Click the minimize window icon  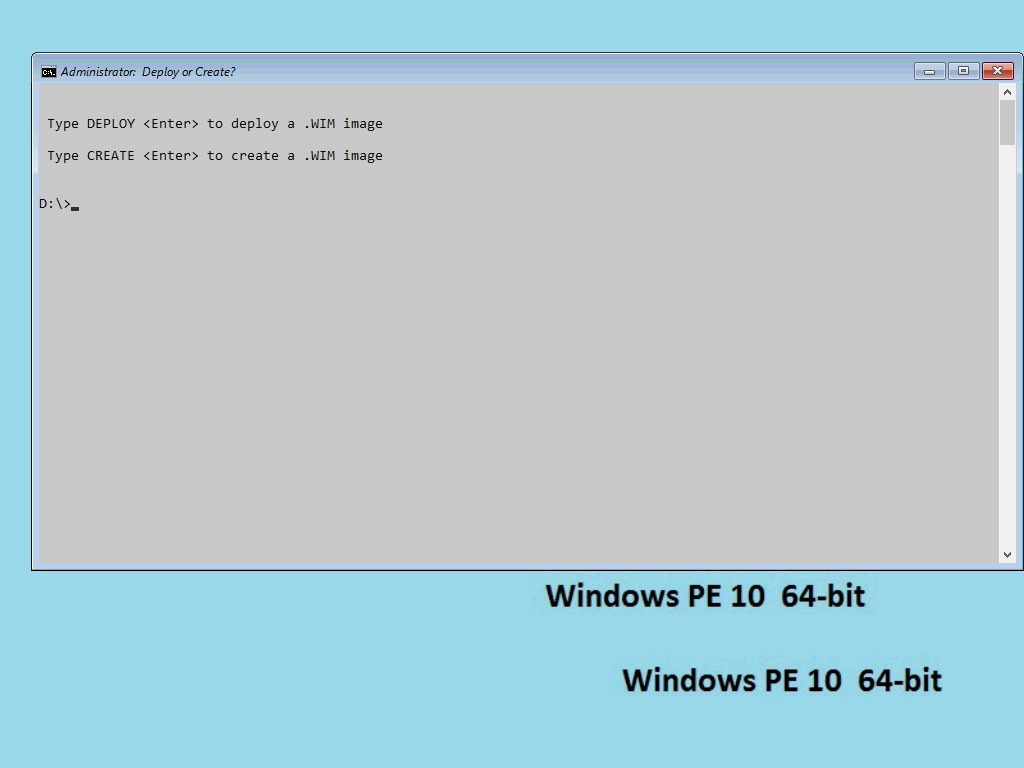click(x=928, y=71)
